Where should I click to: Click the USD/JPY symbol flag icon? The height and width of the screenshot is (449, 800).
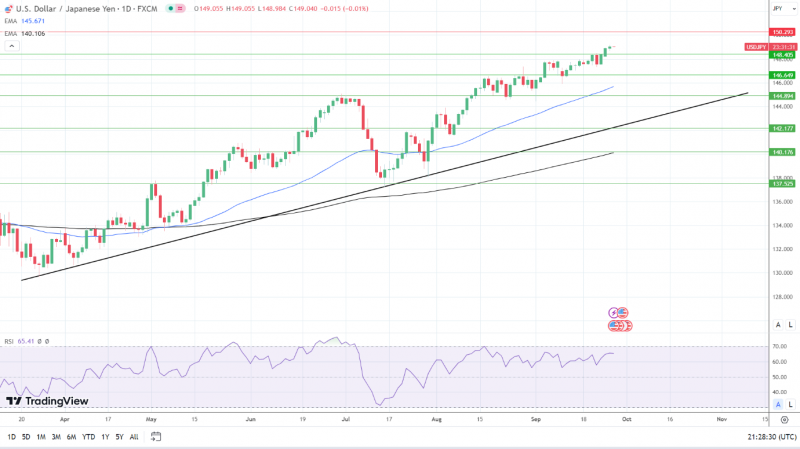(x=9, y=9)
